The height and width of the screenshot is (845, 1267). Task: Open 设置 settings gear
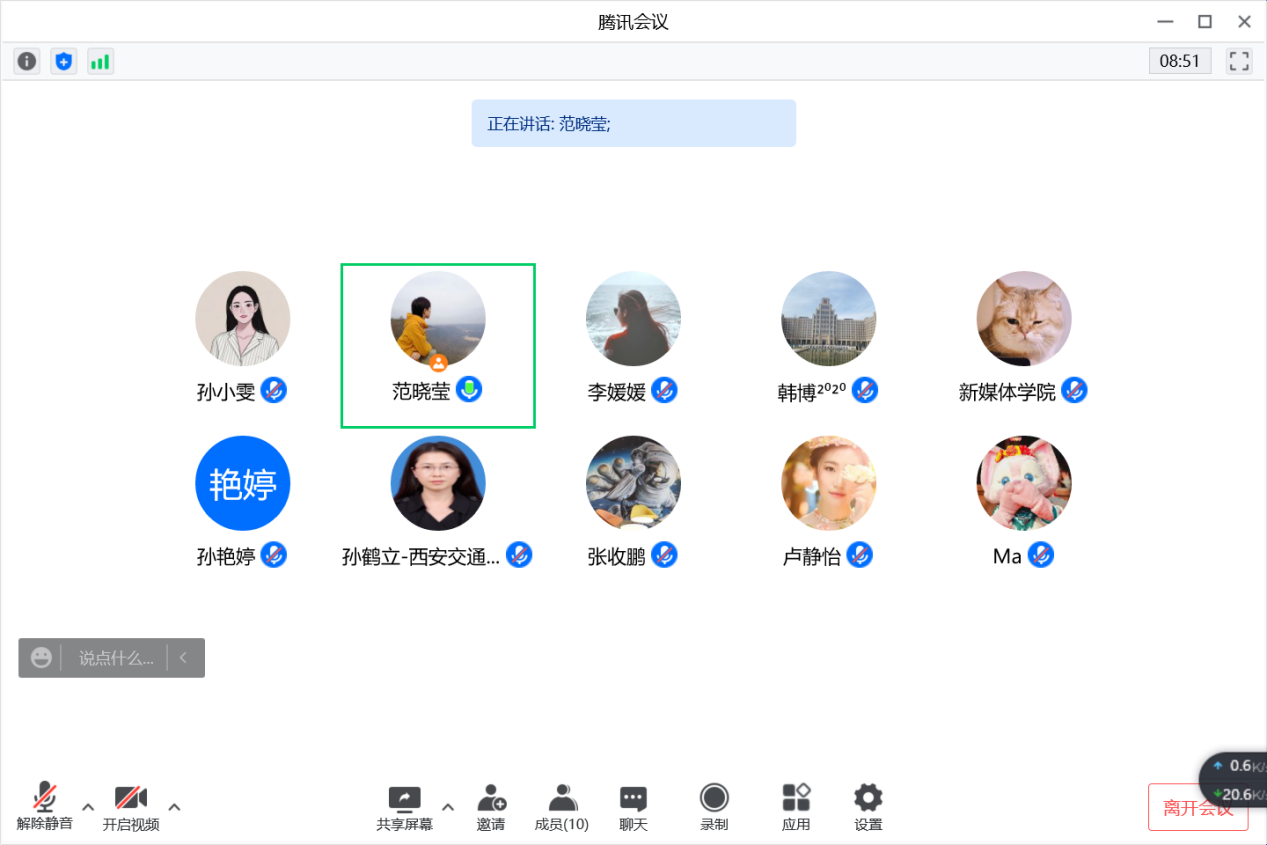868,807
